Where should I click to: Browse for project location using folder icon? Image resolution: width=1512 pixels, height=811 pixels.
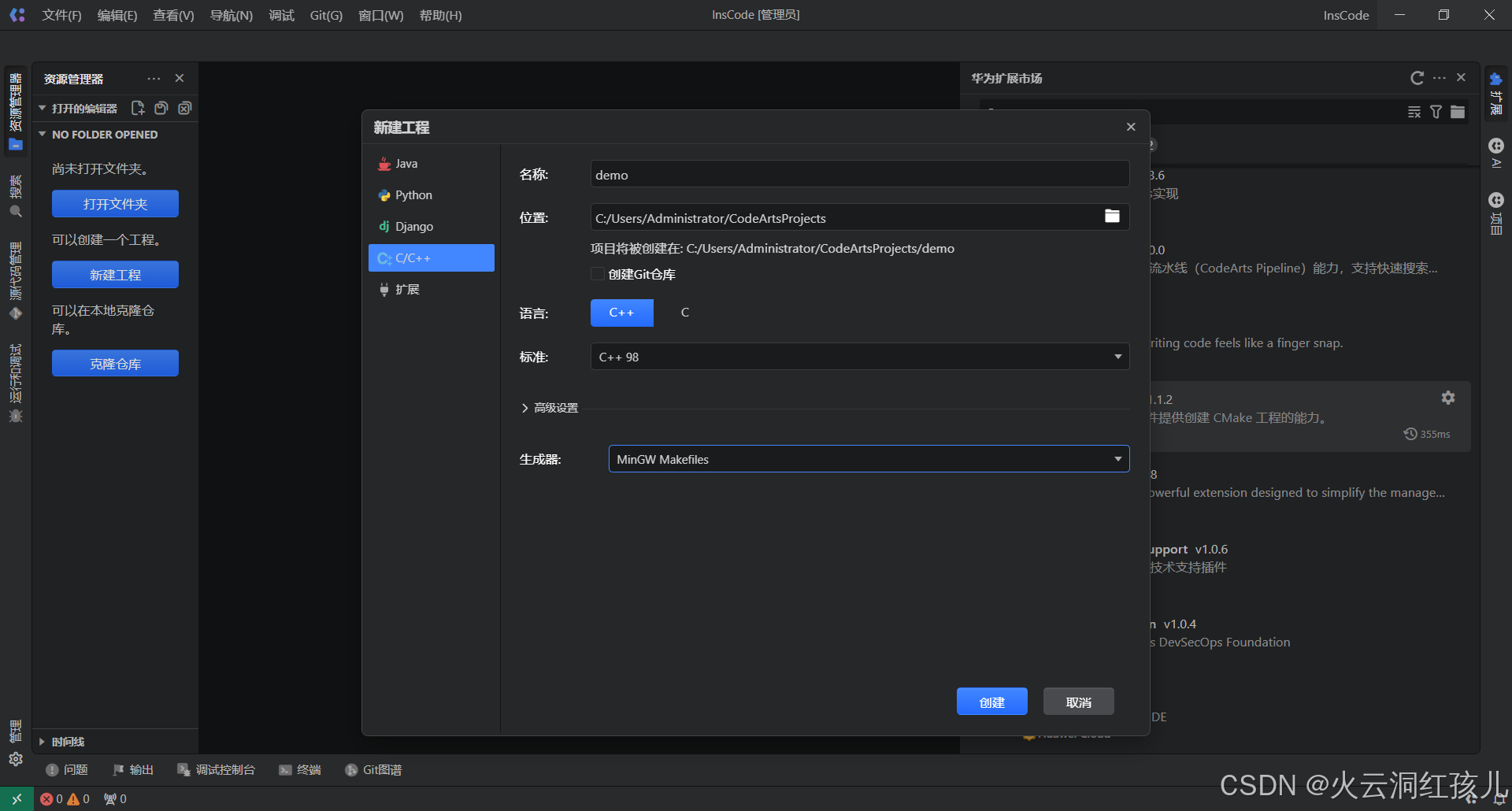(x=1112, y=217)
